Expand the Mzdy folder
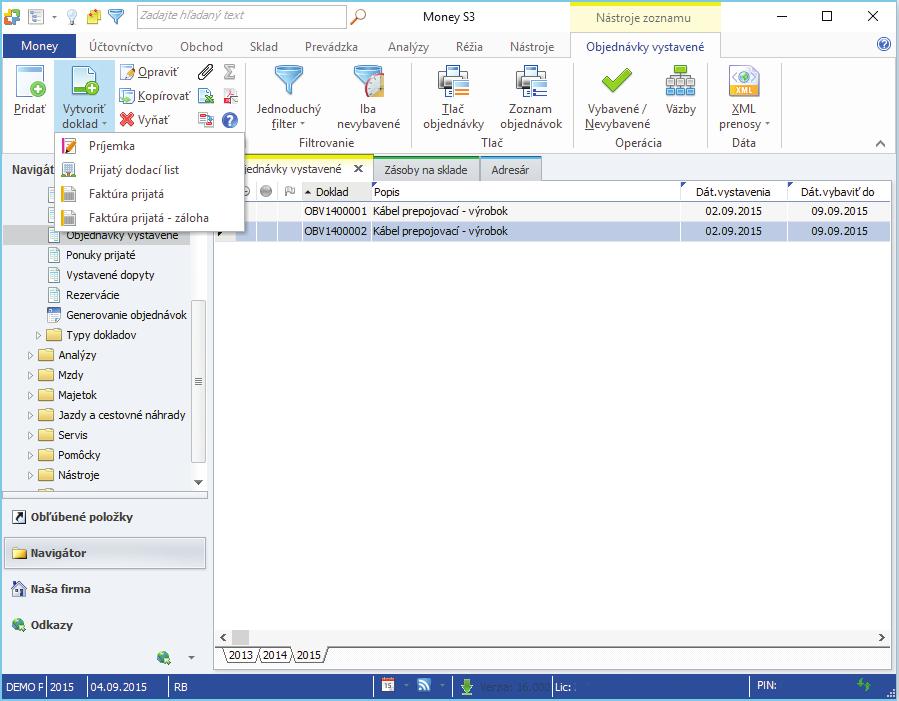The image size is (899, 701). pos(30,375)
